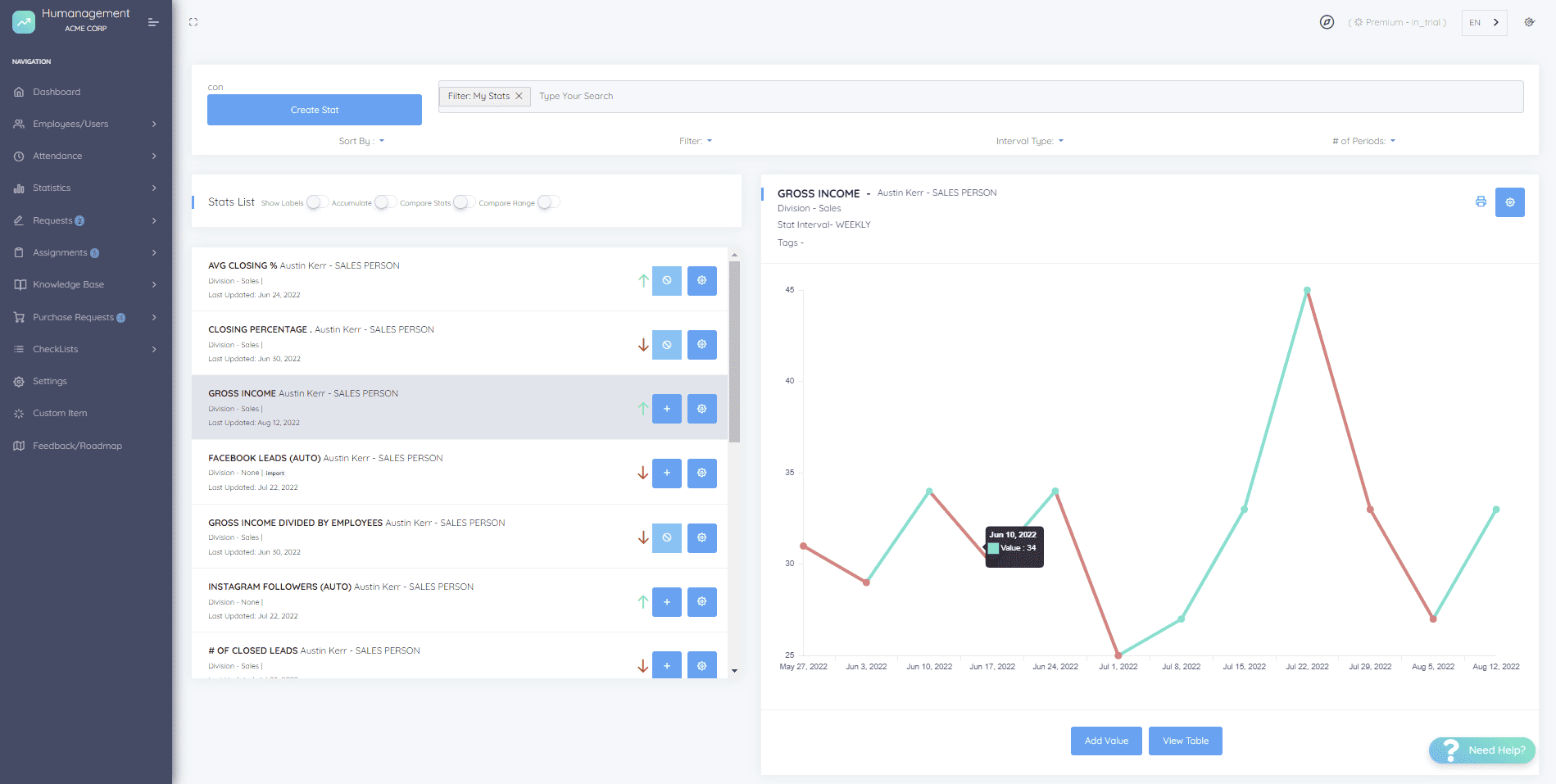Open the Interval Type dropdown
The width and height of the screenshot is (1556, 784).
point(1029,141)
